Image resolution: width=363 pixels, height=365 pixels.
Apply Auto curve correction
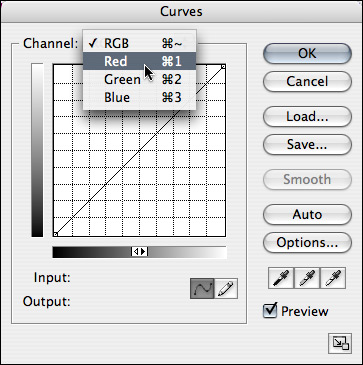pyautogui.click(x=307, y=214)
